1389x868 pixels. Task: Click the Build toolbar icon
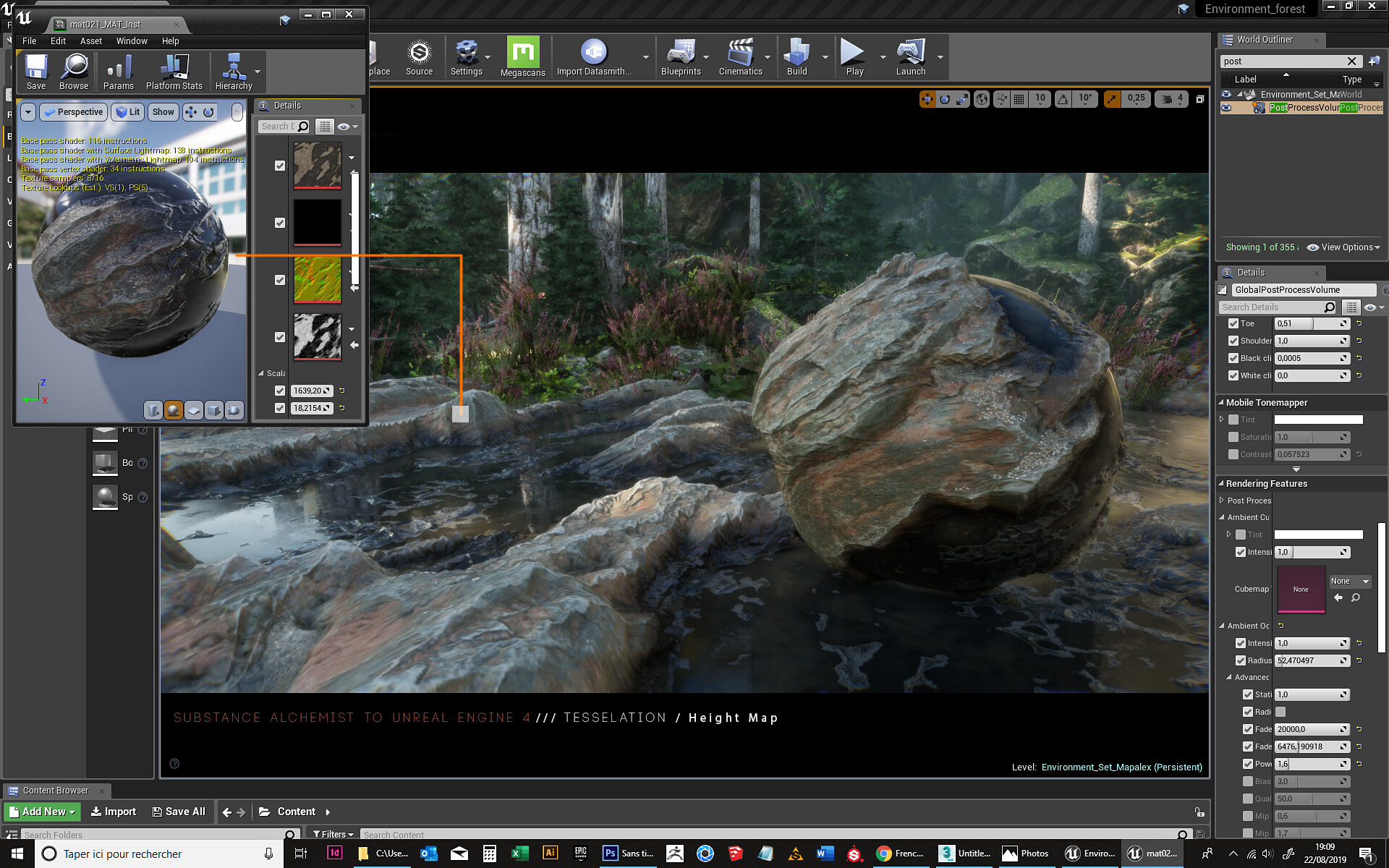796,56
